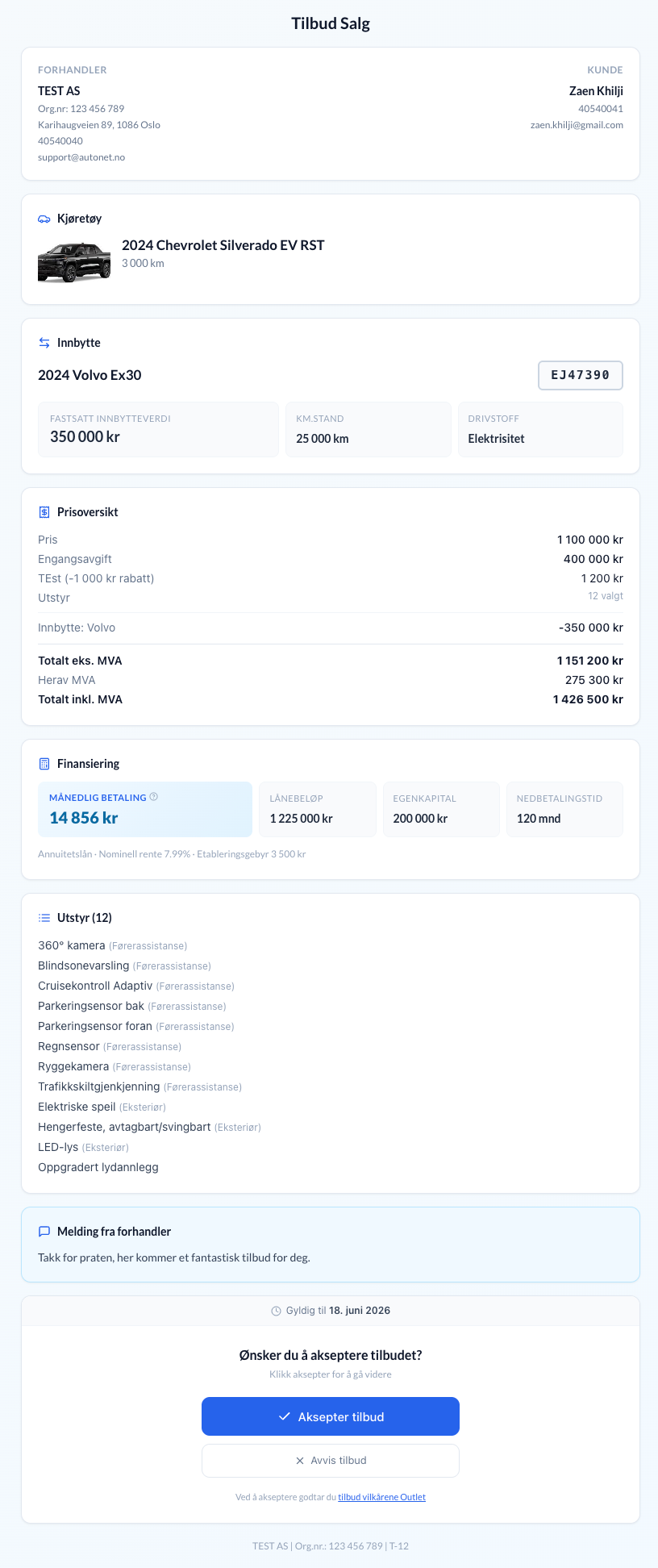Image resolution: width=658 pixels, height=1568 pixels.
Task: Click the TEst (-1 000 kr rabatt) row label
Action: (96, 578)
